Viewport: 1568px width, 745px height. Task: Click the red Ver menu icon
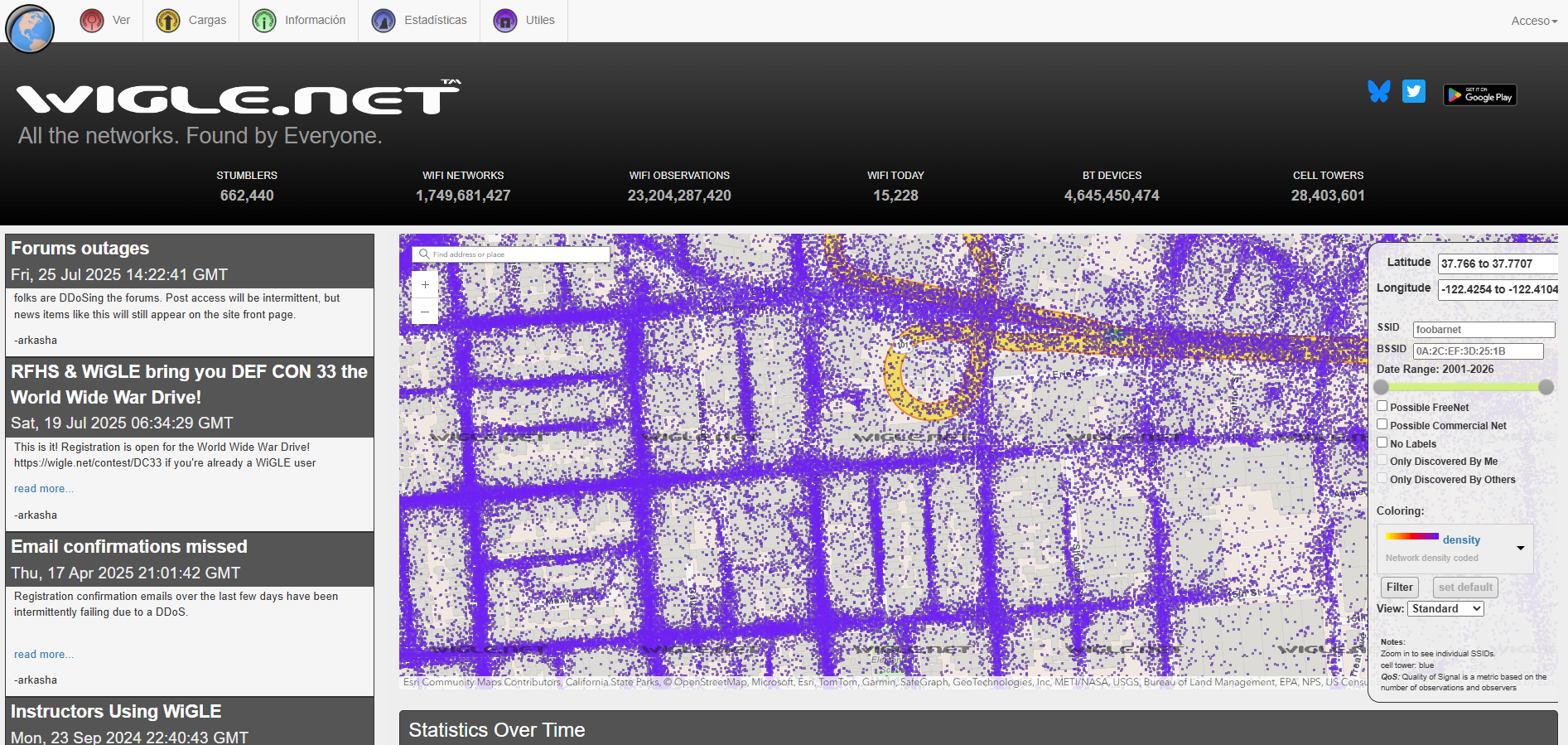click(x=92, y=21)
